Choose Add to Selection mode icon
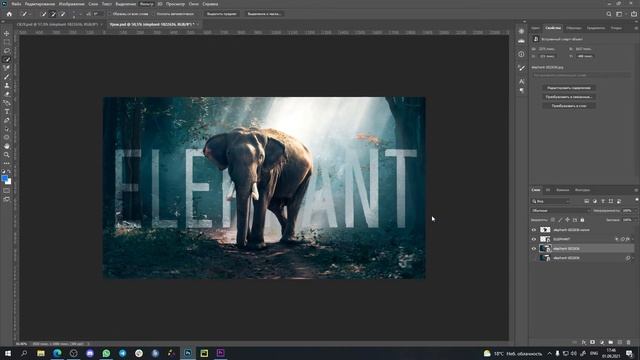The image size is (640, 360). [x=53, y=14]
